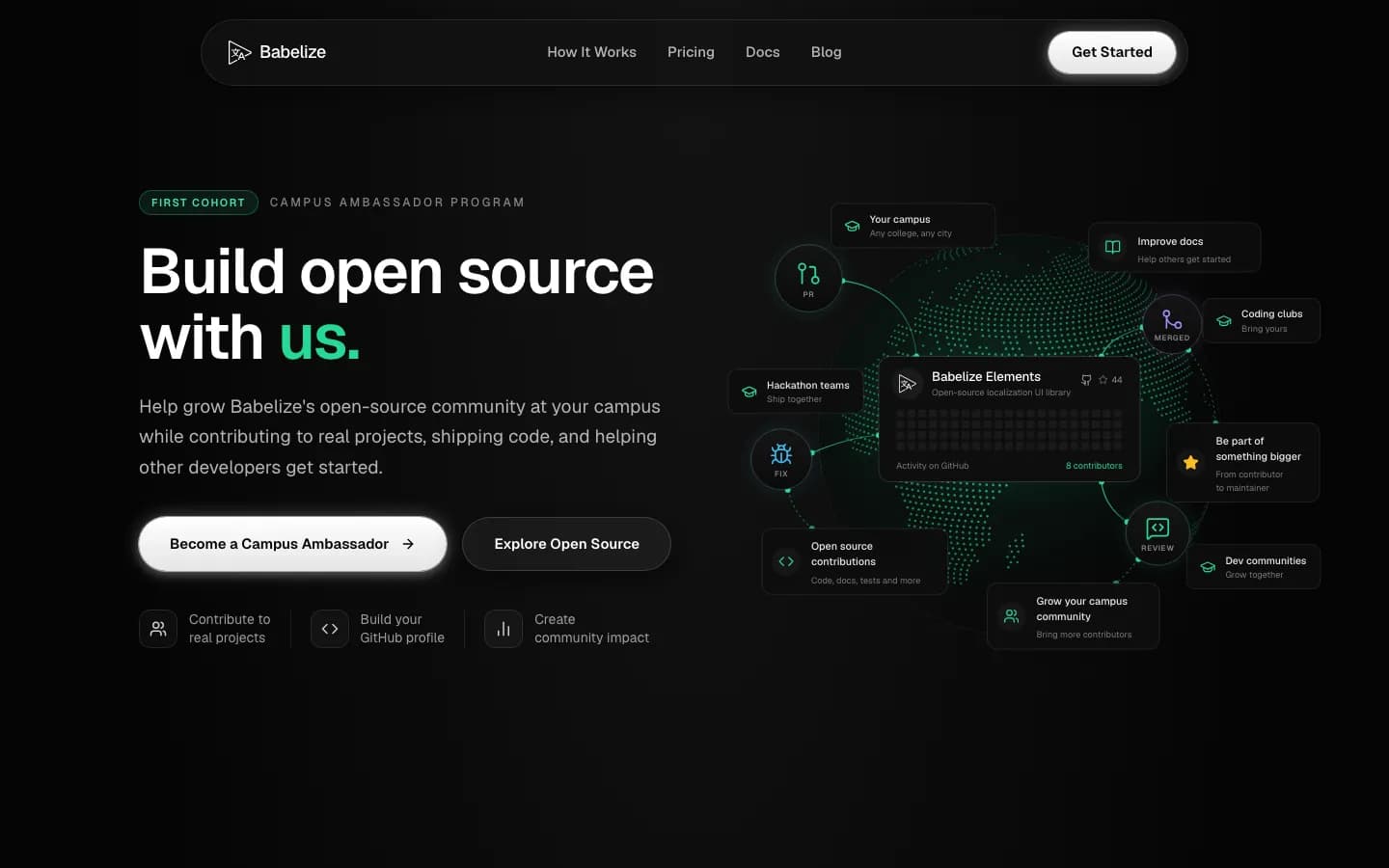
Task: Open the Docs link in navigation
Action: point(762,52)
